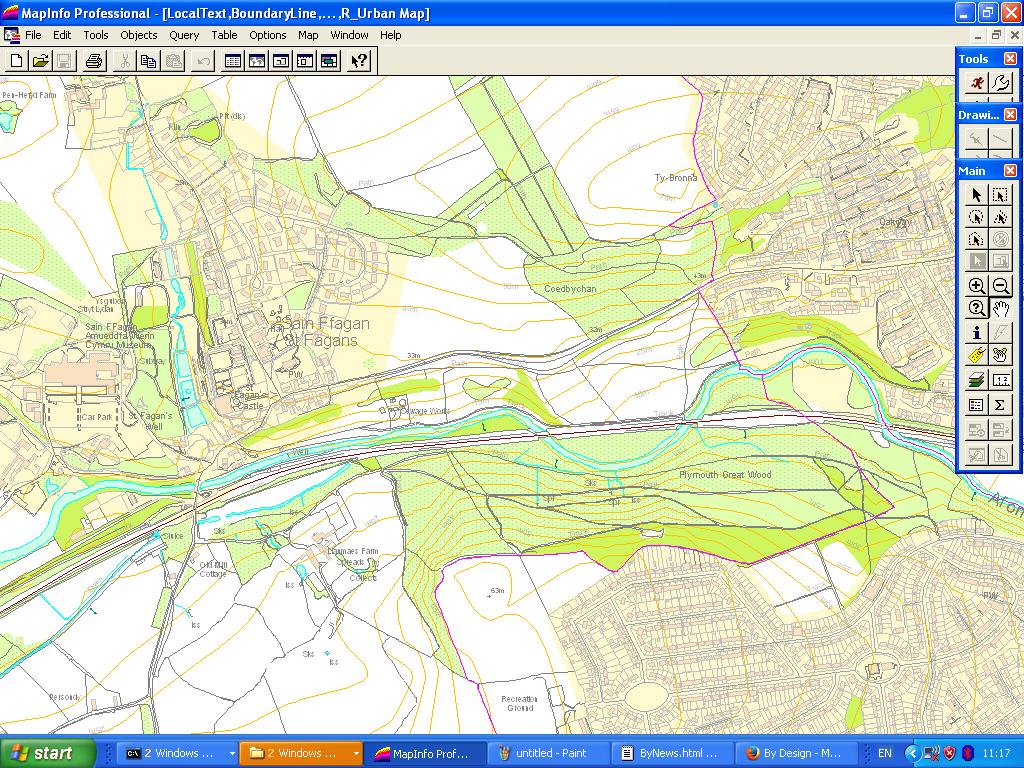Click the 'Recreation Ground' map label
The image size is (1024, 768).
(x=520, y=703)
